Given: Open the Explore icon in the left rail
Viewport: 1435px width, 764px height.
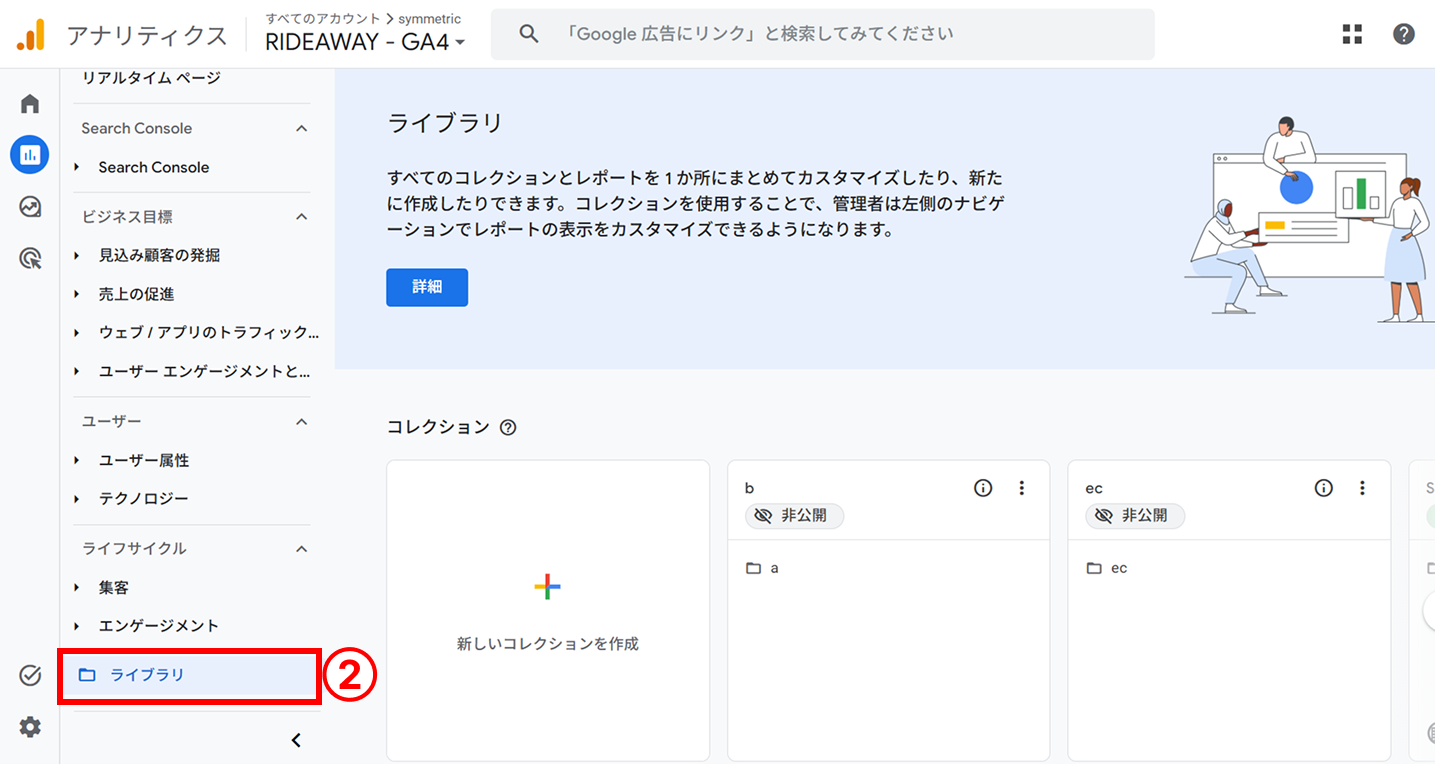Looking at the screenshot, I should [30, 207].
